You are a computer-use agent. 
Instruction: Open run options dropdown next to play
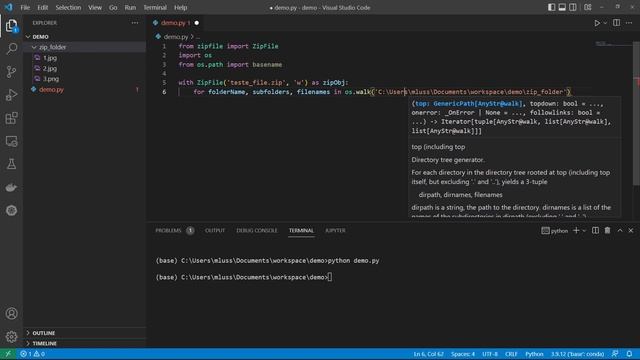[x=605, y=23]
